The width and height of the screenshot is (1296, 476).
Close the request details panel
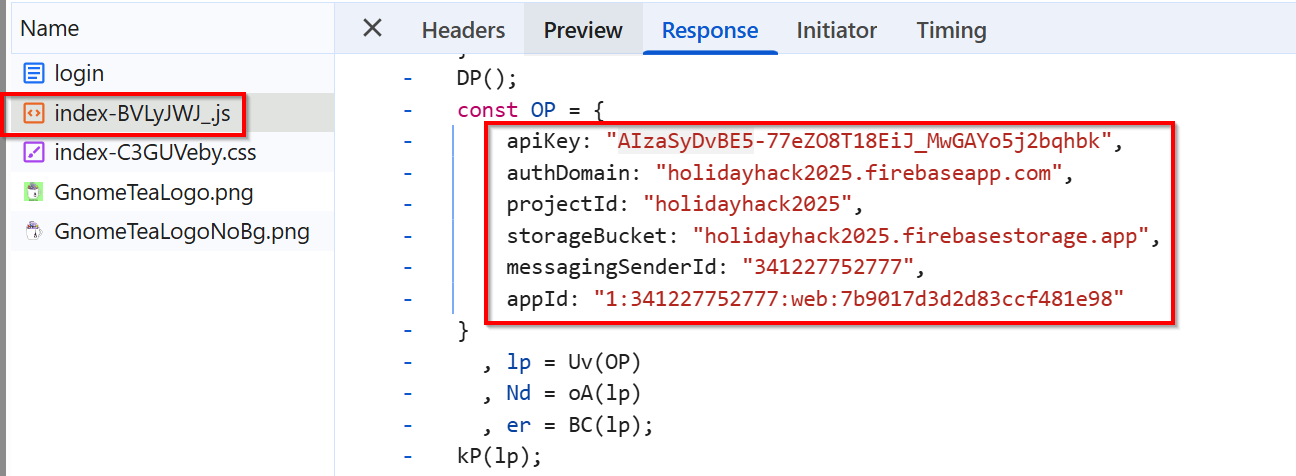pos(372,28)
